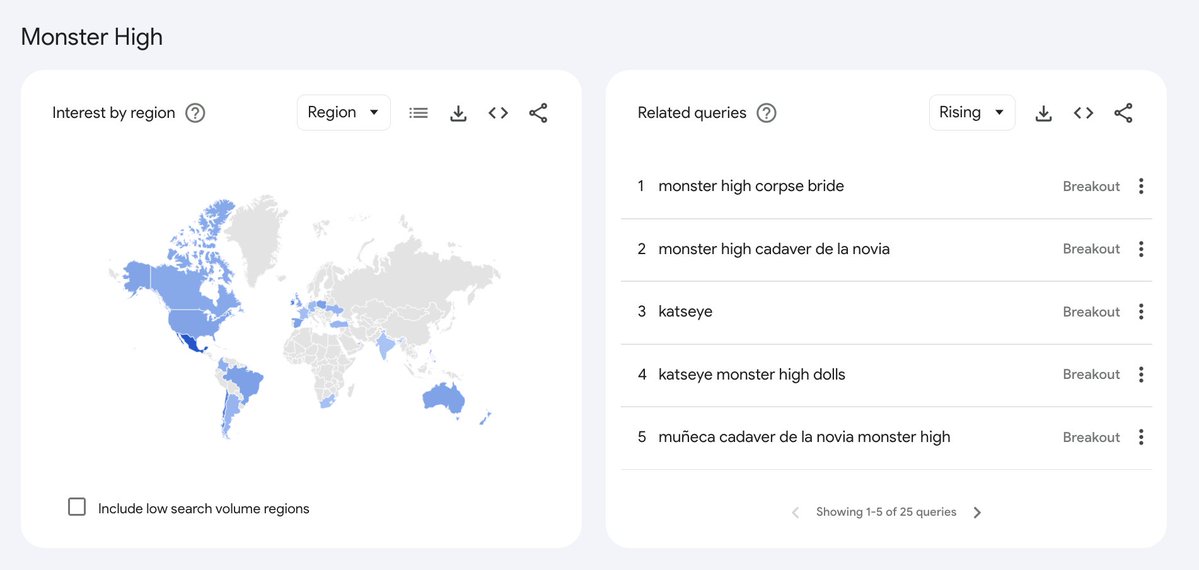Click the Interest by region title
Image resolution: width=1199 pixels, height=570 pixels.
click(114, 113)
